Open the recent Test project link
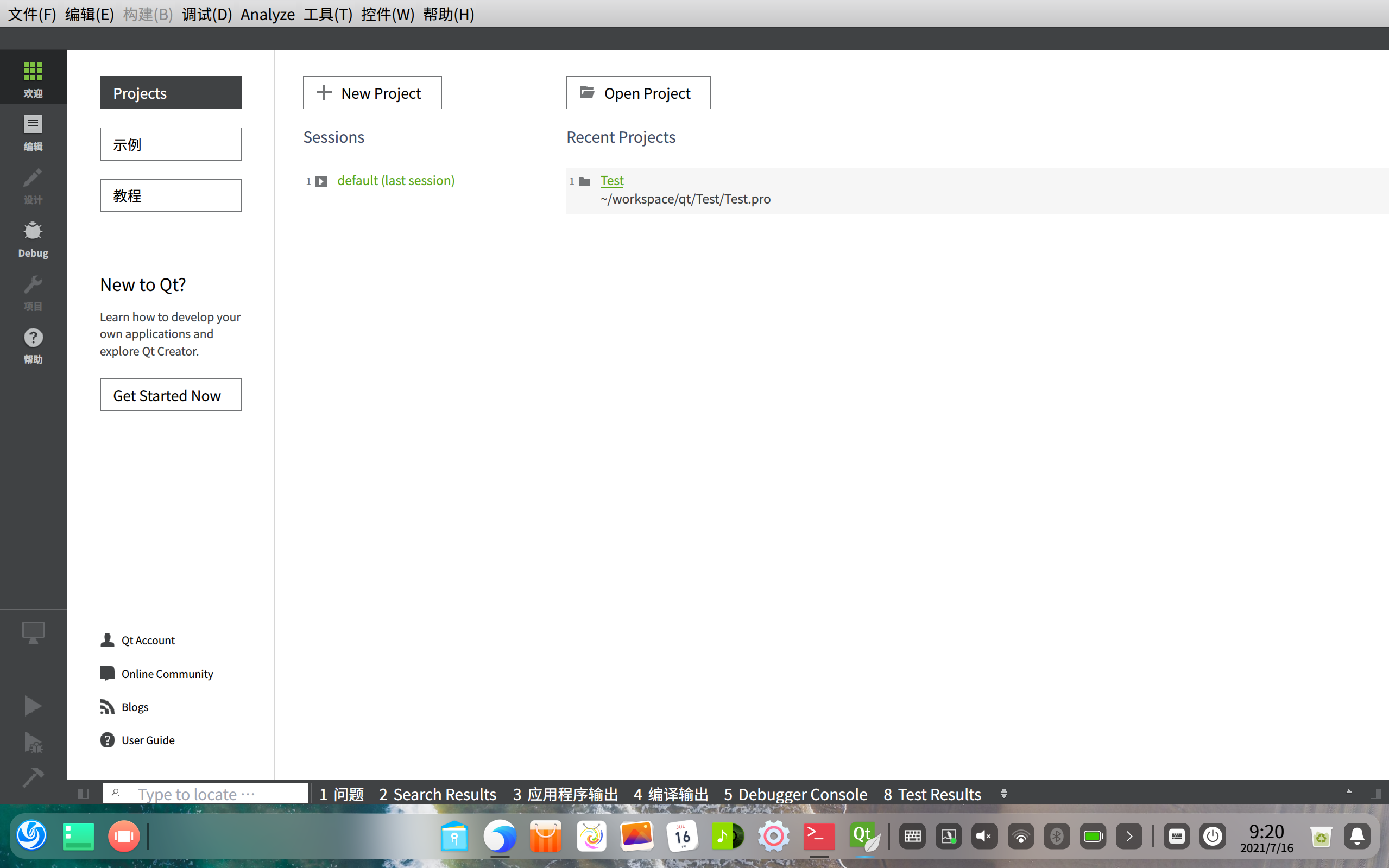1389x868 pixels. tap(611, 180)
